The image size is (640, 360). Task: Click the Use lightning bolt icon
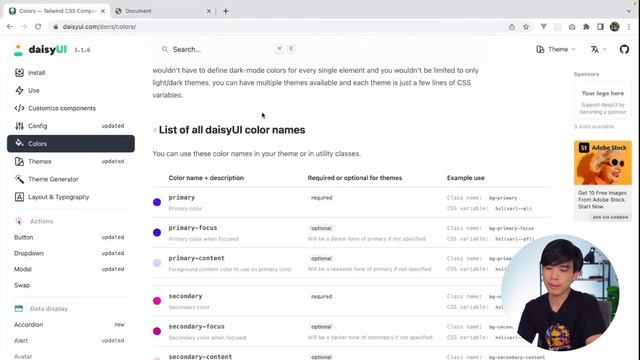coord(19,90)
